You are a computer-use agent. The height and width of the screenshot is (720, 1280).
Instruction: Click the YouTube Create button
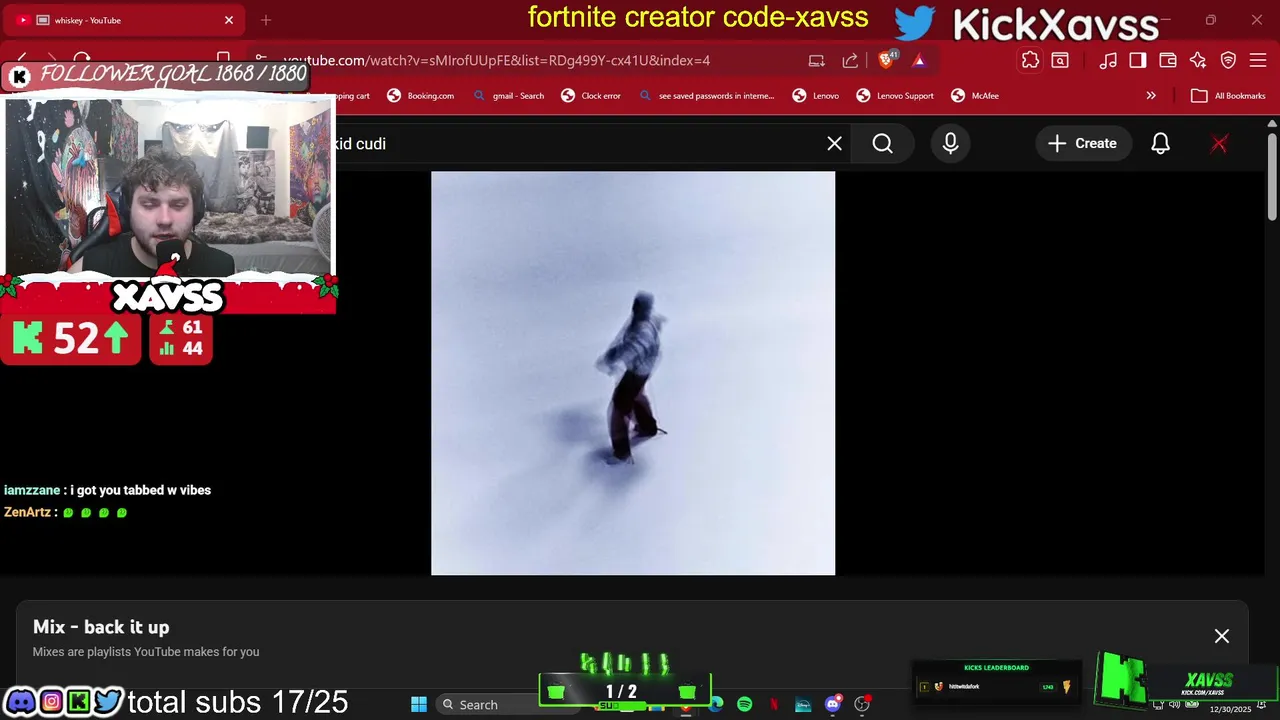[x=1082, y=144]
